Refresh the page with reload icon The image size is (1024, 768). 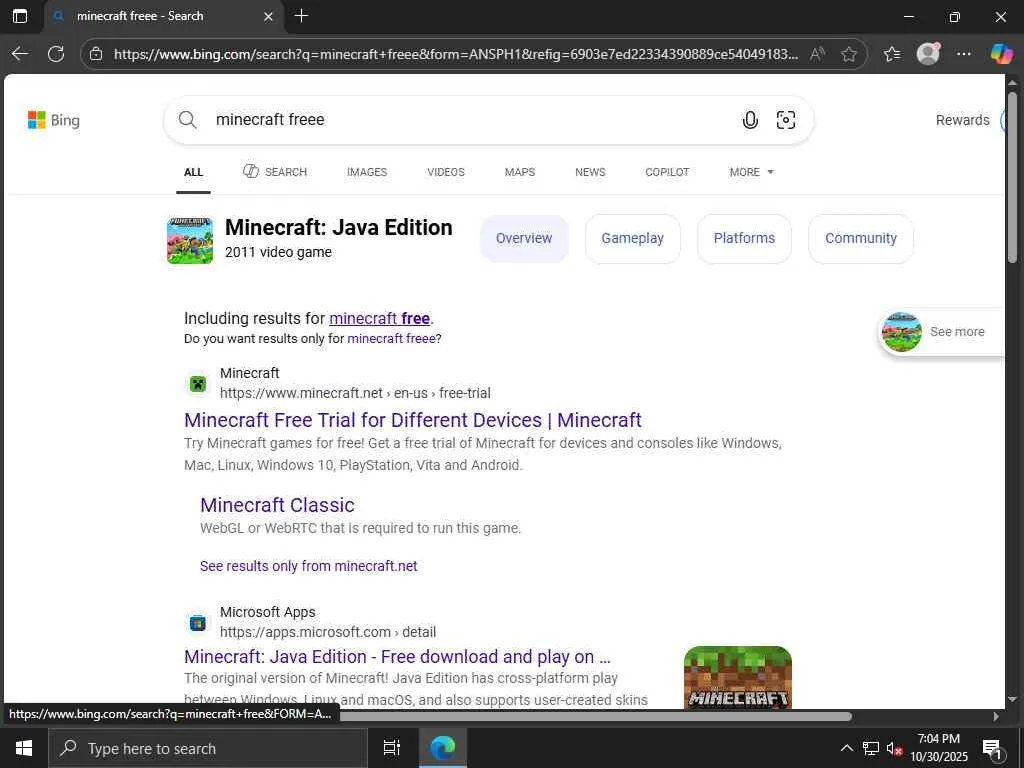click(x=56, y=54)
